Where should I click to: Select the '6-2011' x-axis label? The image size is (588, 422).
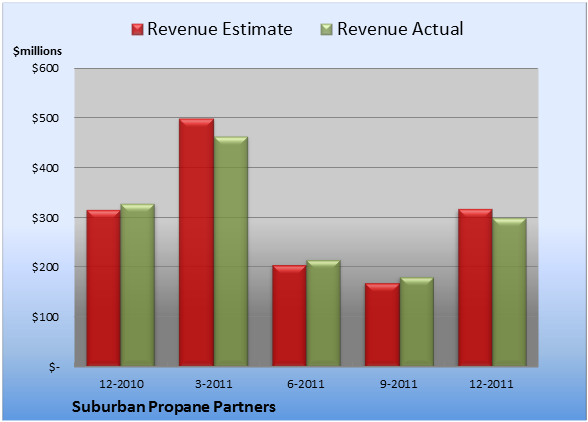pos(306,384)
